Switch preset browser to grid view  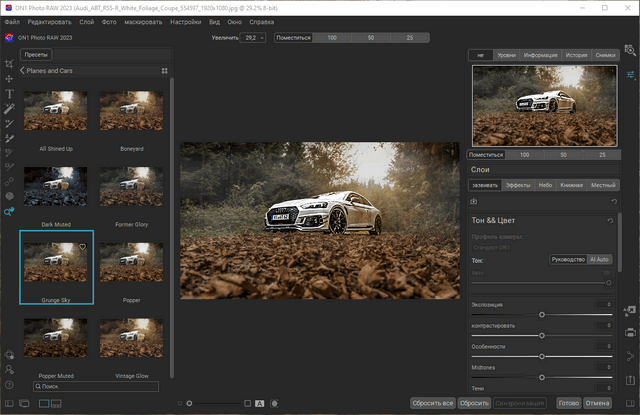click(x=164, y=71)
